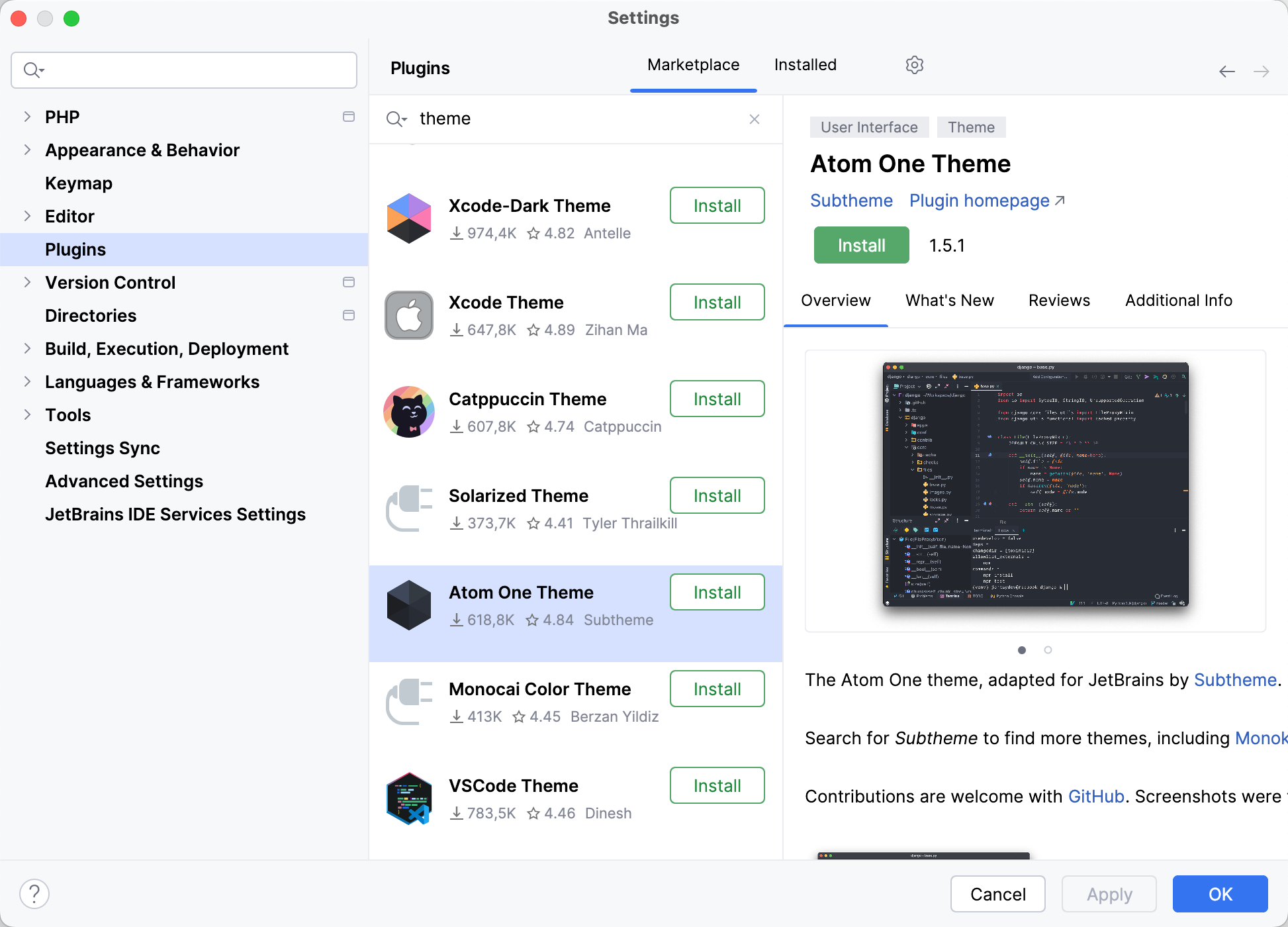Open the Reviews tab

1058,300
